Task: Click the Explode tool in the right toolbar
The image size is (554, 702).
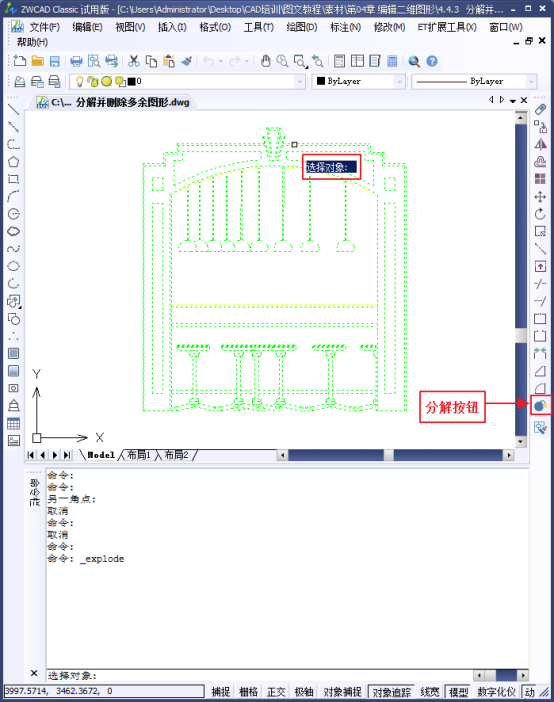Action: (540, 406)
